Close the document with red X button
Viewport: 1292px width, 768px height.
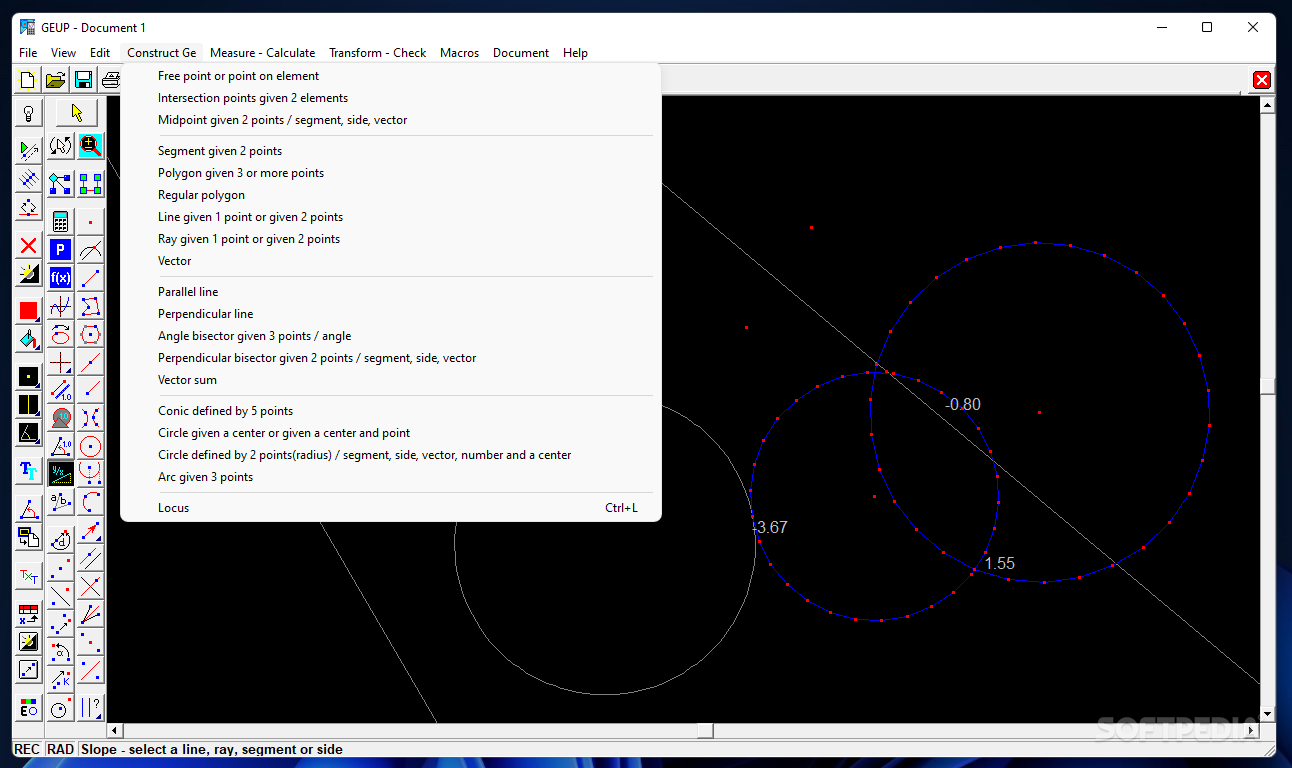[1262, 80]
